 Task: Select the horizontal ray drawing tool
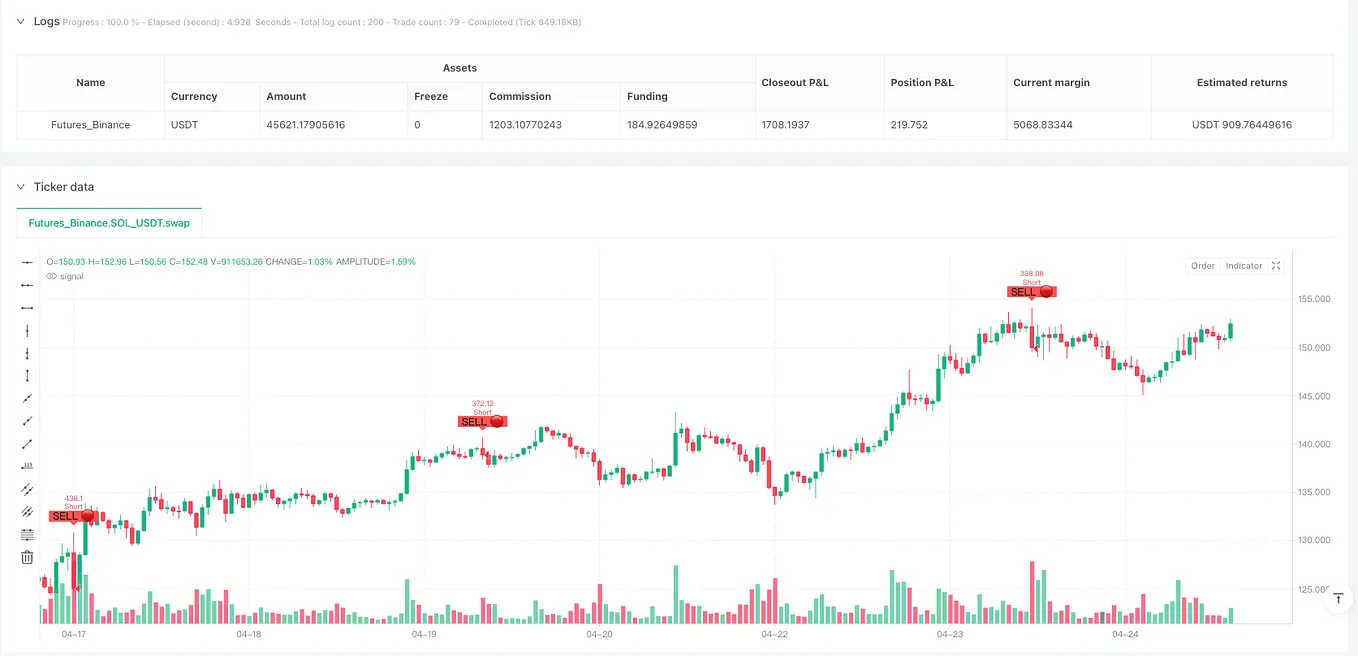(x=27, y=307)
